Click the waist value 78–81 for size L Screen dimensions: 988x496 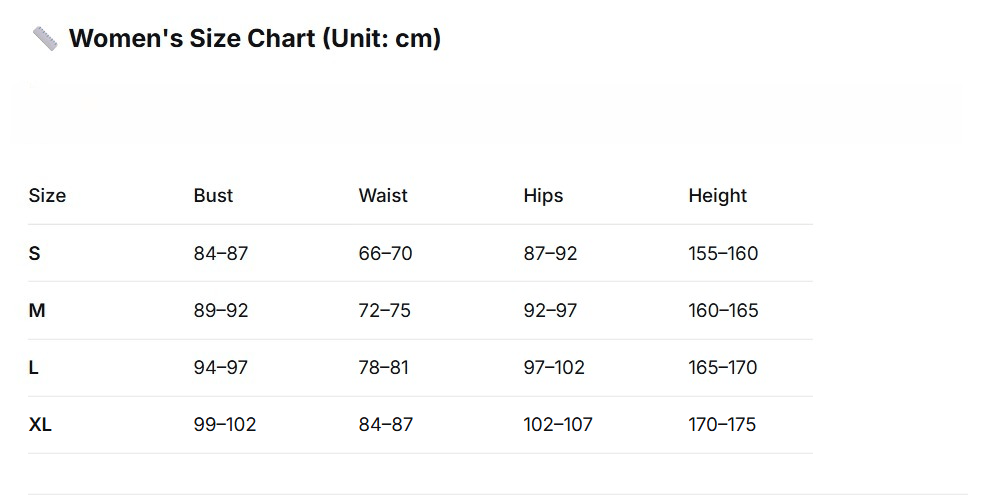pyautogui.click(x=384, y=368)
